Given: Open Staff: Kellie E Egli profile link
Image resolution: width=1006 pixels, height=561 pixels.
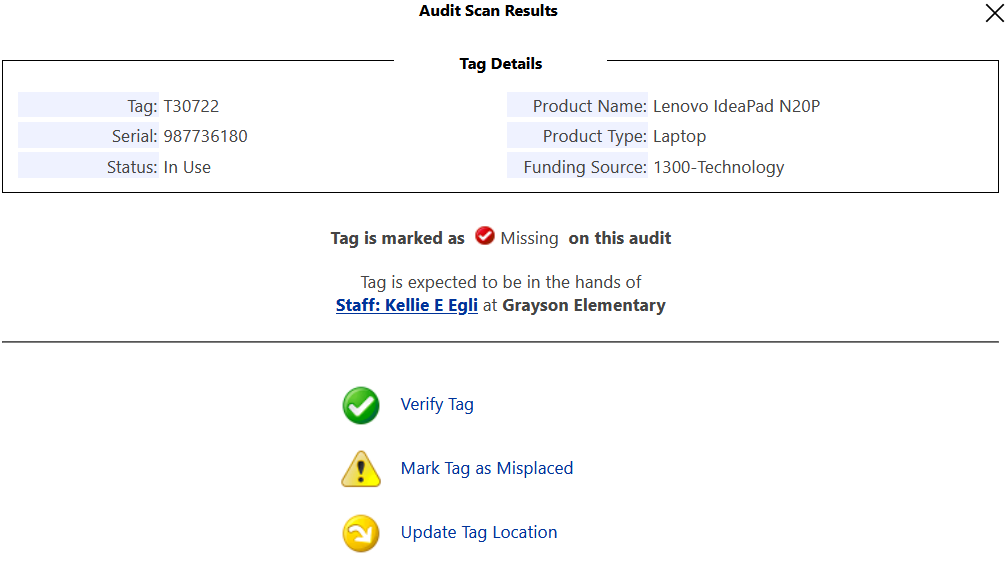Looking at the screenshot, I should 407,306.
